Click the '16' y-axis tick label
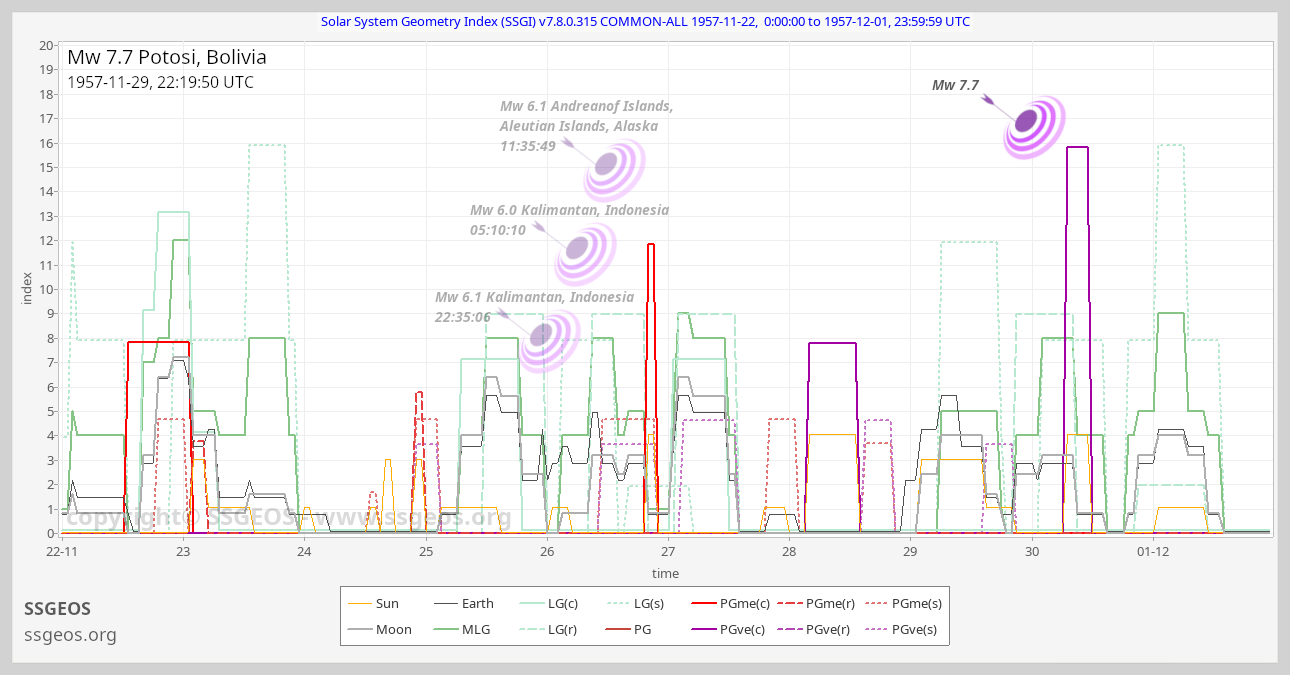This screenshot has height=675, width=1290. (x=46, y=143)
